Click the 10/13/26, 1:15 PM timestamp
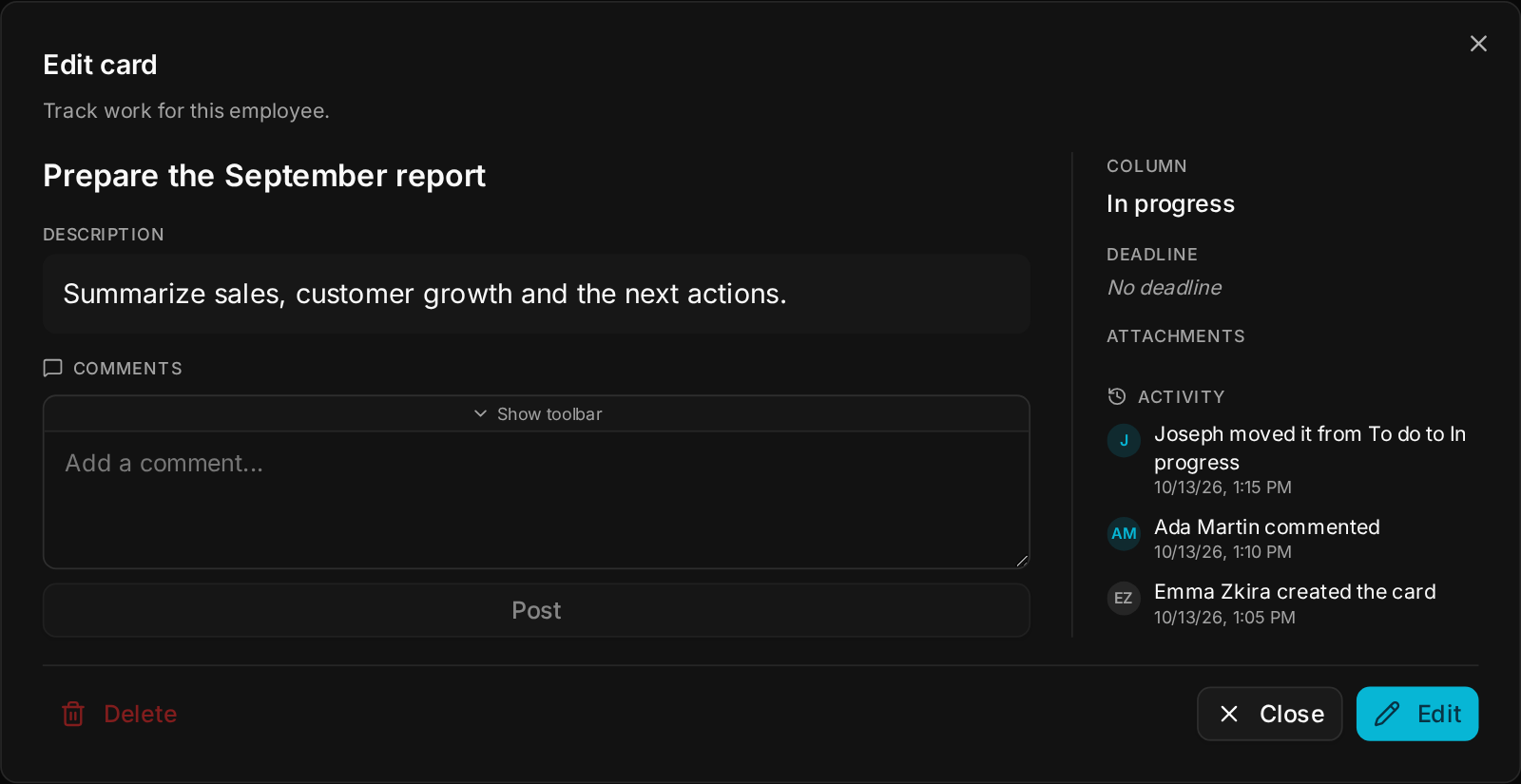1521x784 pixels. point(1223,488)
